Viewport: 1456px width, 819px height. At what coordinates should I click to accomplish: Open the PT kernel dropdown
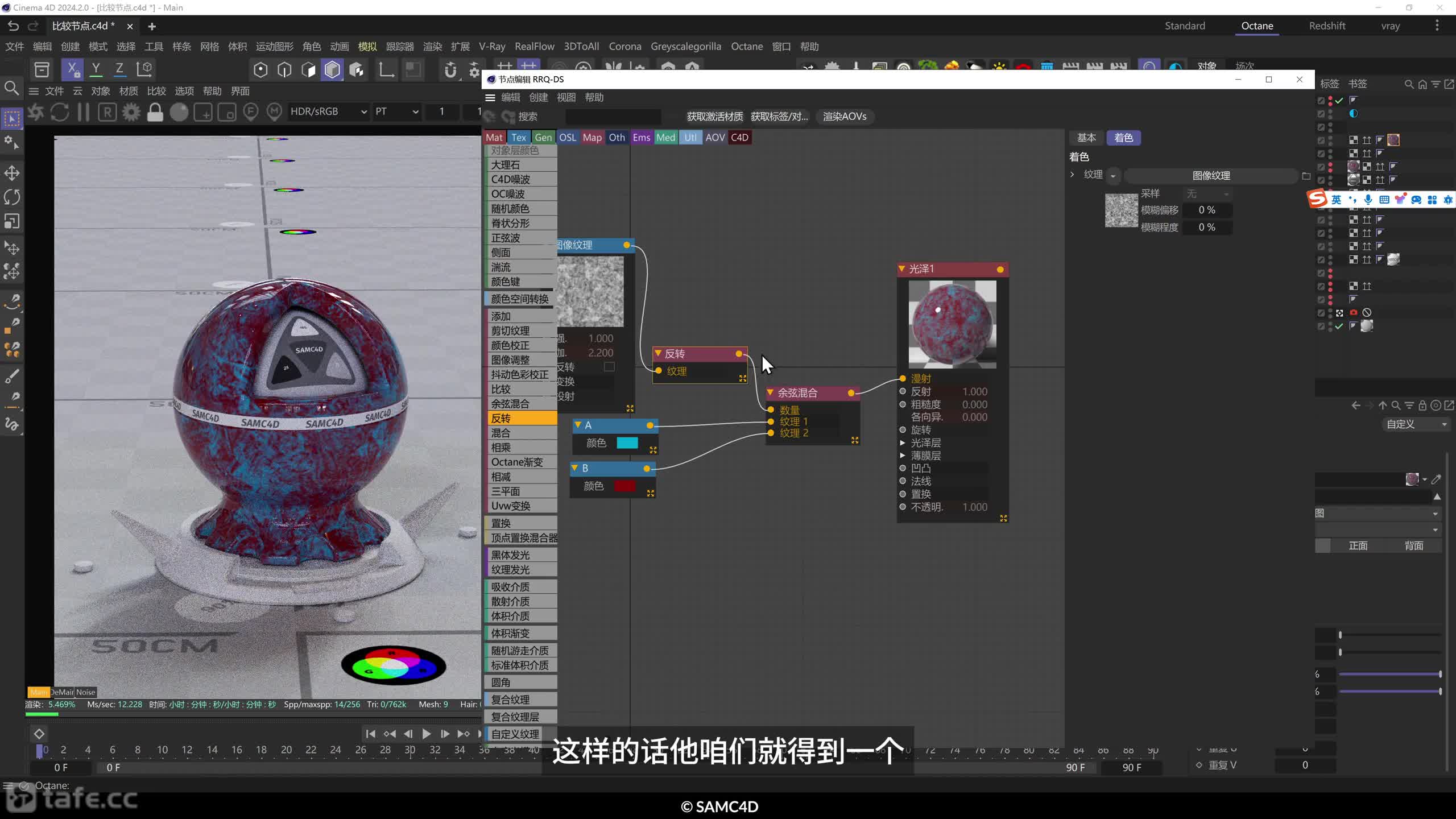(396, 112)
